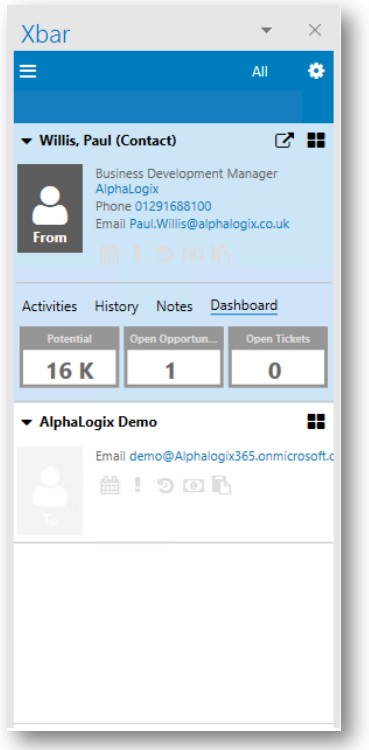The image size is (369, 750).
Task: Open the Open Opportunities tile
Action: point(174,357)
